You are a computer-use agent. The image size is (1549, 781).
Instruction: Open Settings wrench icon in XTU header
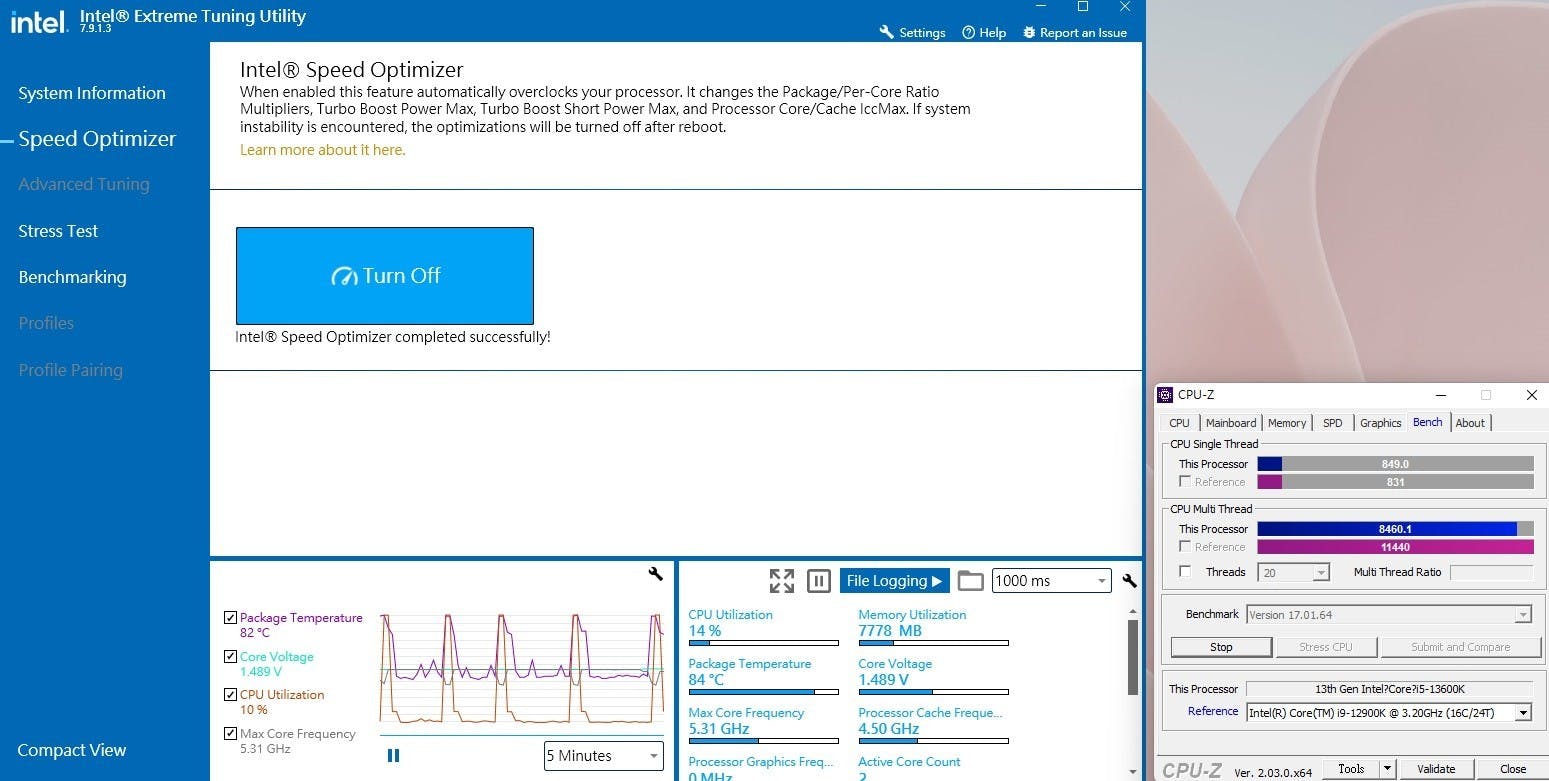pos(886,32)
